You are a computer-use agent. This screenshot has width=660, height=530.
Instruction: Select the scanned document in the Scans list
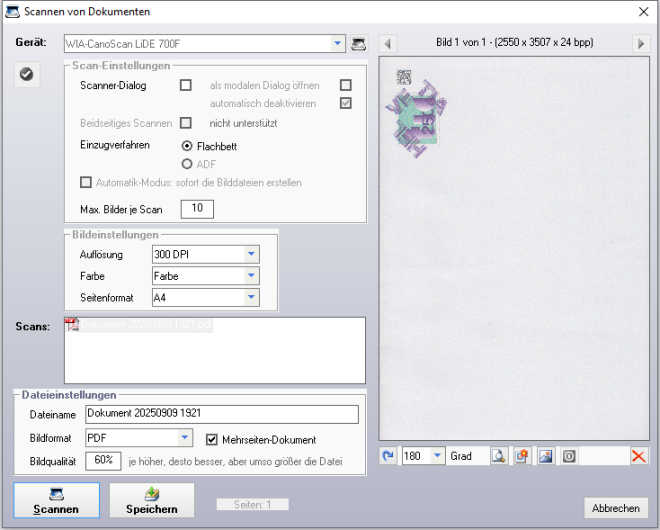click(140, 325)
